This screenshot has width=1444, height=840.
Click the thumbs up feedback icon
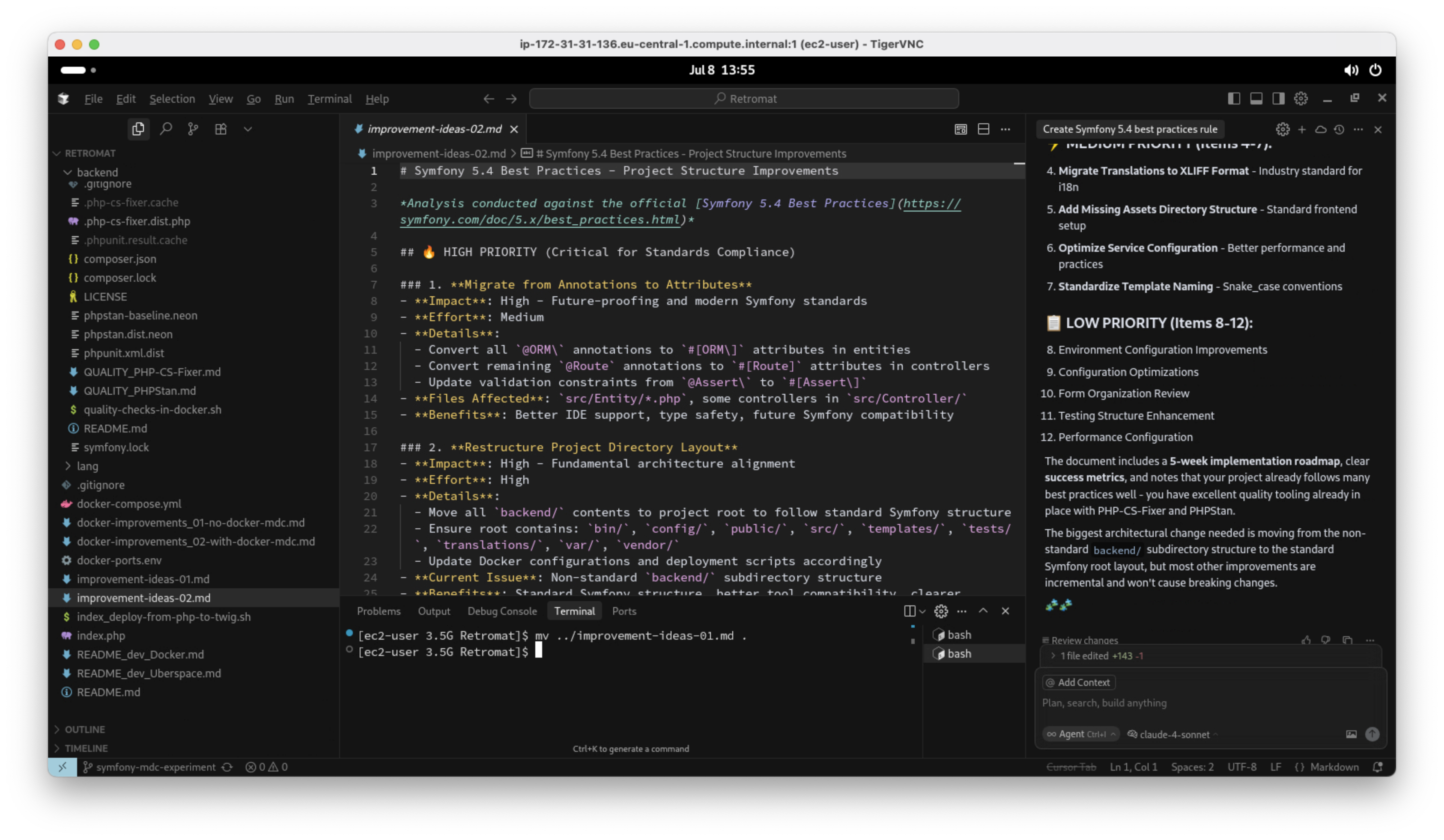tap(1306, 640)
